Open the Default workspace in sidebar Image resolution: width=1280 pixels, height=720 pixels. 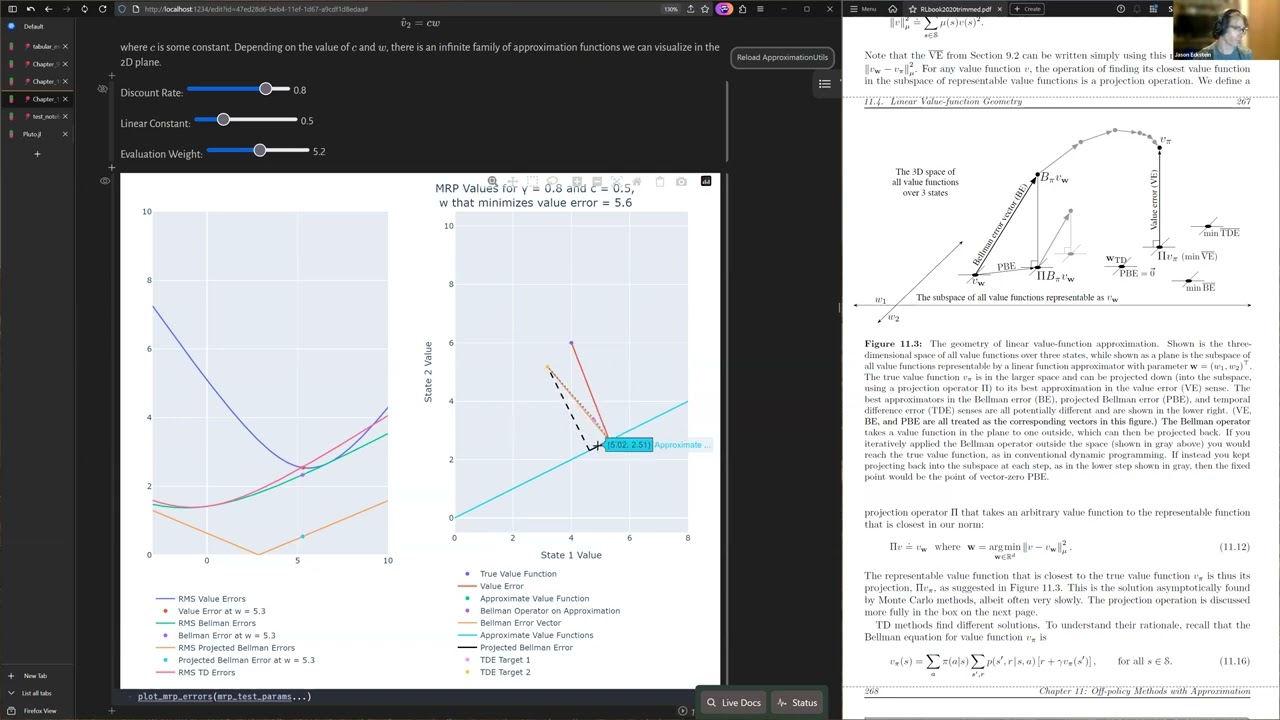click(36, 26)
